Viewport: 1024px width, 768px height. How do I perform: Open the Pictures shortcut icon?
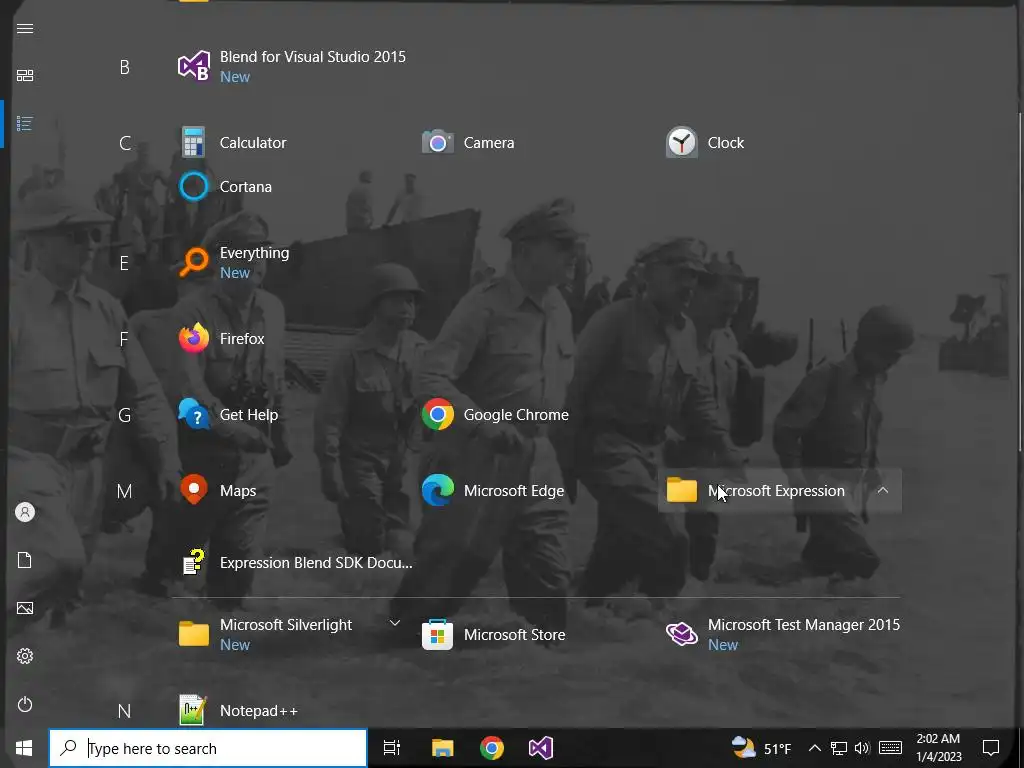(25, 608)
